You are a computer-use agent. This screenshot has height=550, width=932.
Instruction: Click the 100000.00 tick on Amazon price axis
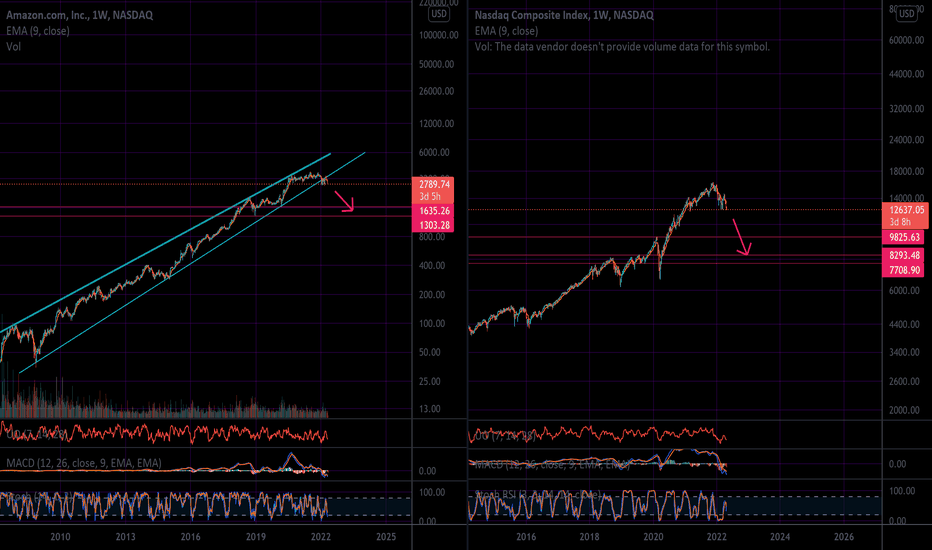point(439,35)
